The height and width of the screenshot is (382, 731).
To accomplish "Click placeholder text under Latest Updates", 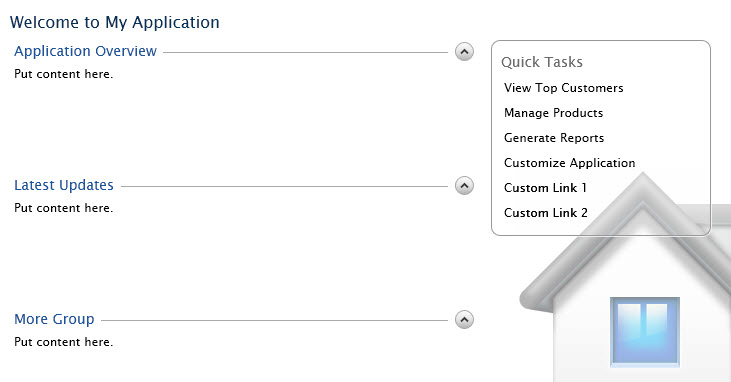I will pos(63,208).
